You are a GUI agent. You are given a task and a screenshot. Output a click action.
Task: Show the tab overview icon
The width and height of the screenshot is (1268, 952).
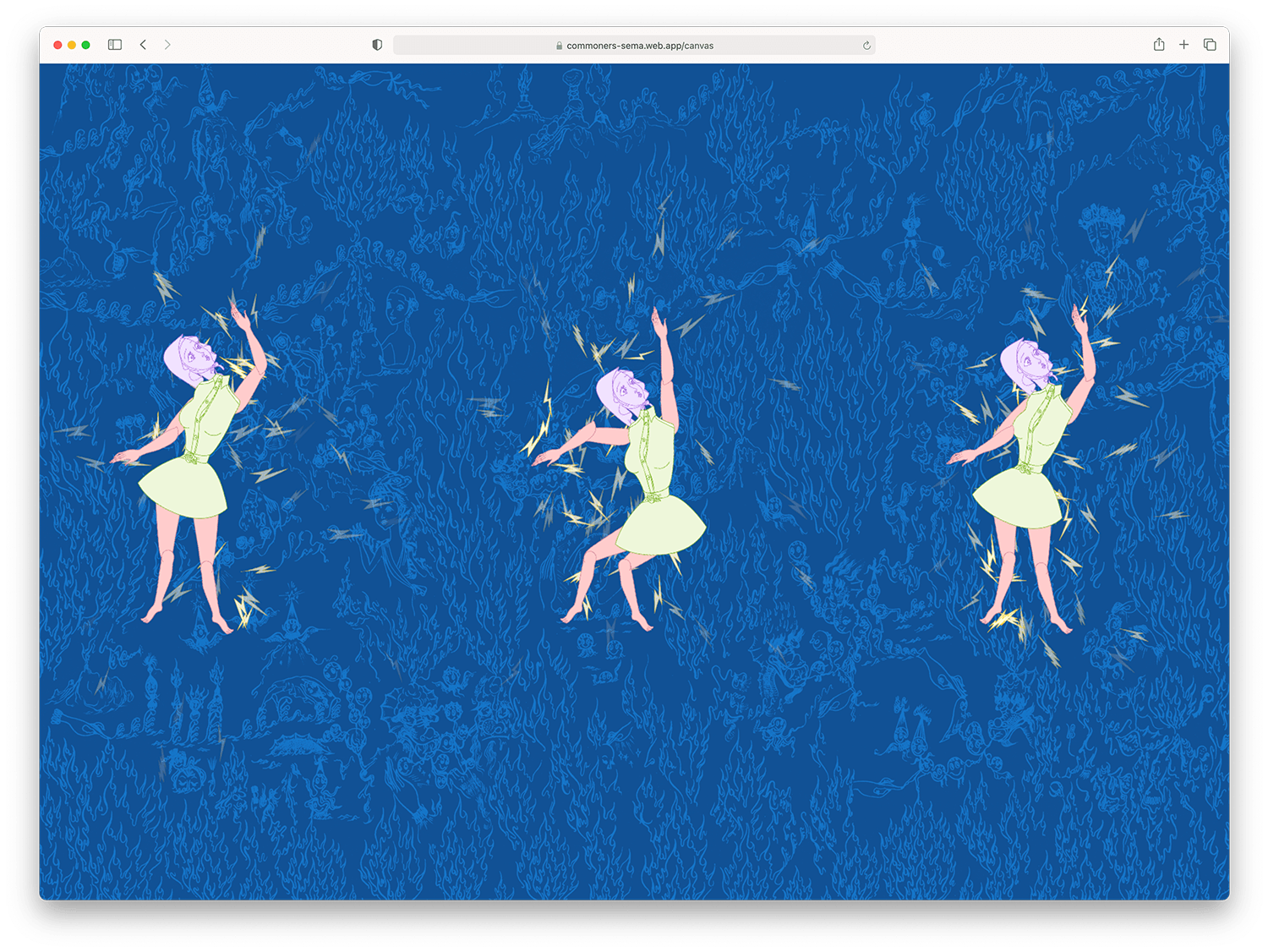tap(1210, 45)
